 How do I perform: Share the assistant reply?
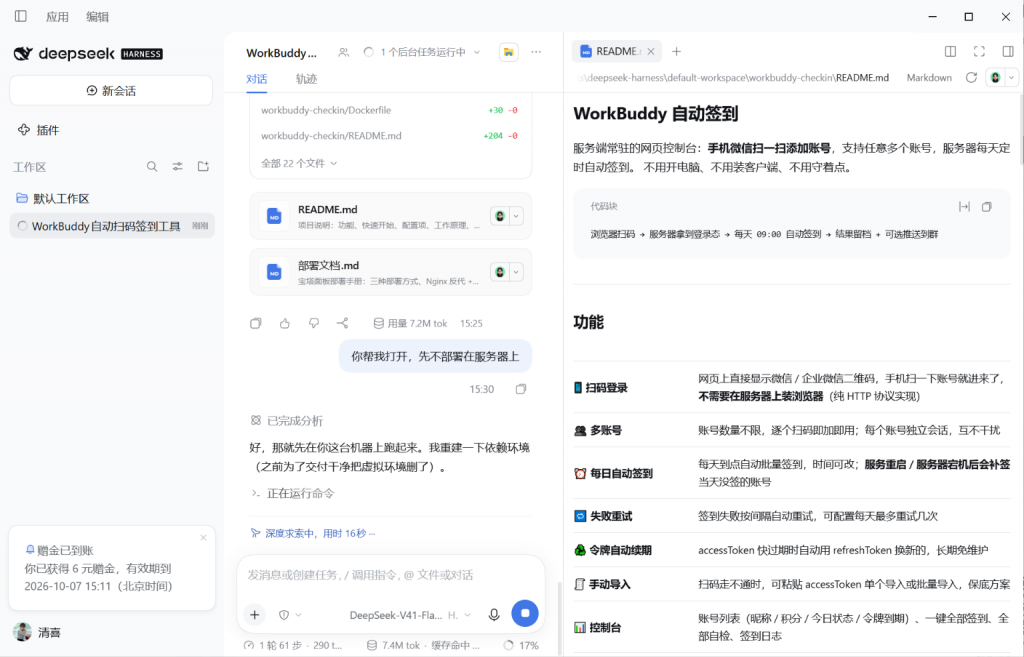point(342,323)
